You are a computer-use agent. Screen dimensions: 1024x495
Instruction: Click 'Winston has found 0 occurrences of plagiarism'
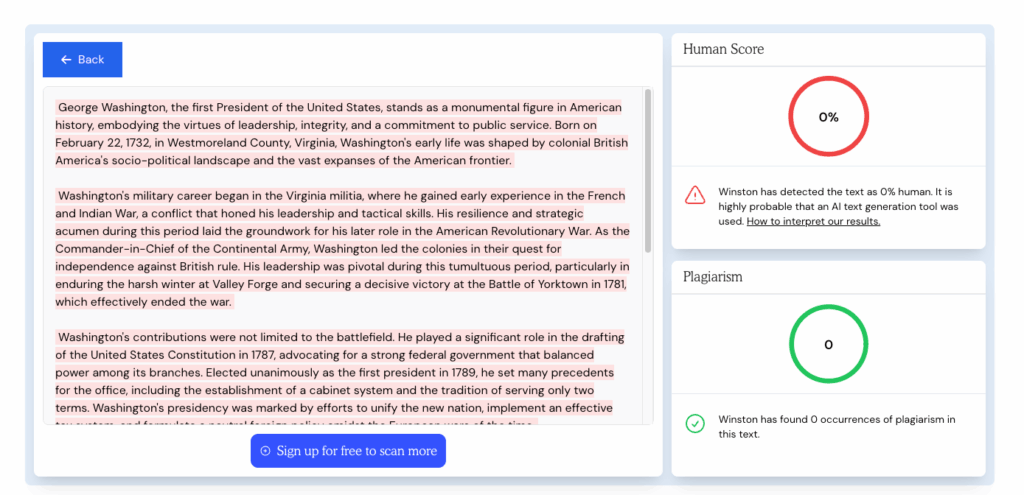pos(837,426)
